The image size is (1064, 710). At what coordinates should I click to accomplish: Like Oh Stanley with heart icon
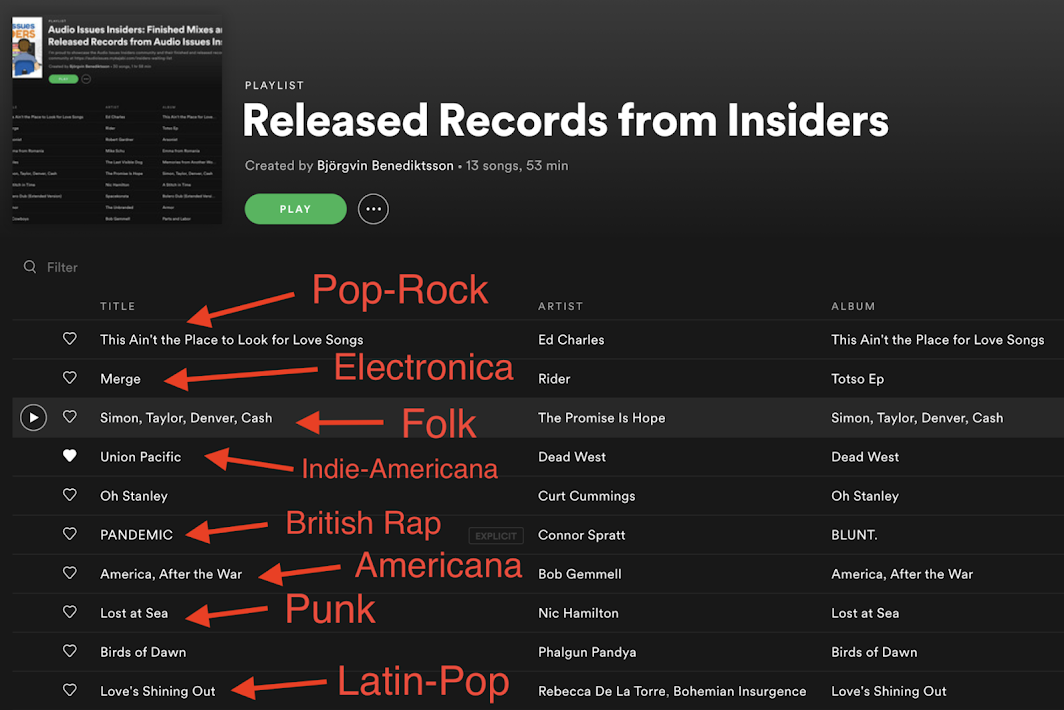click(x=70, y=495)
